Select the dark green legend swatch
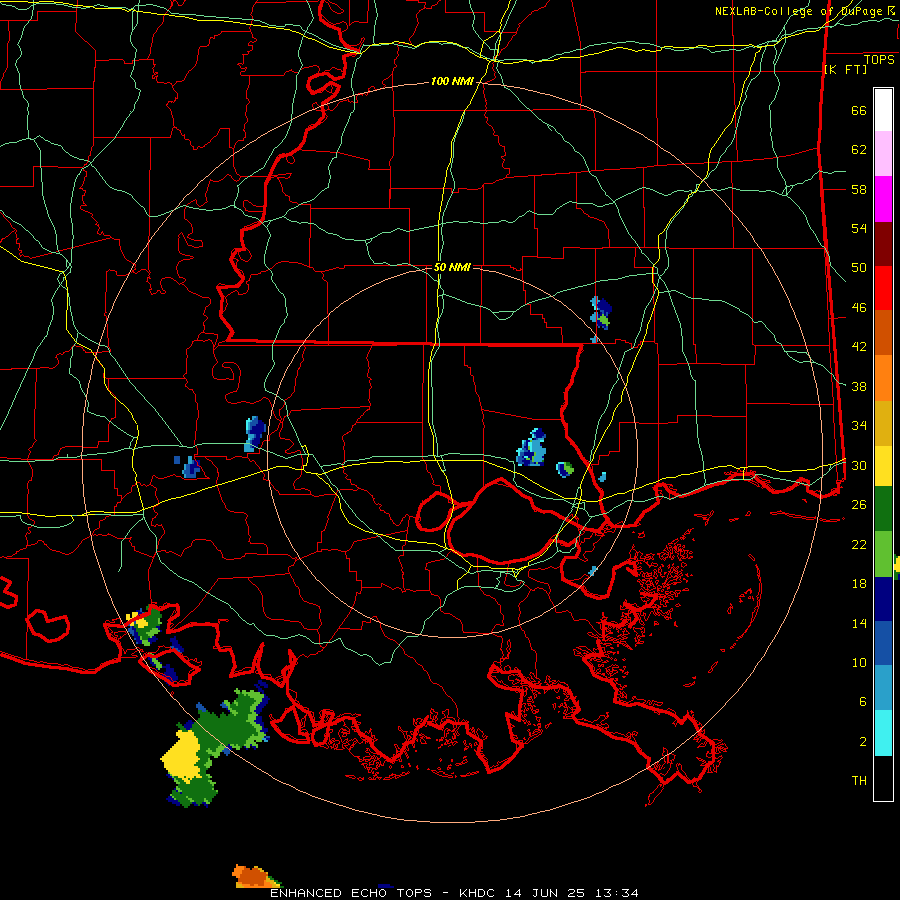The image size is (900, 900). [x=883, y=509]
